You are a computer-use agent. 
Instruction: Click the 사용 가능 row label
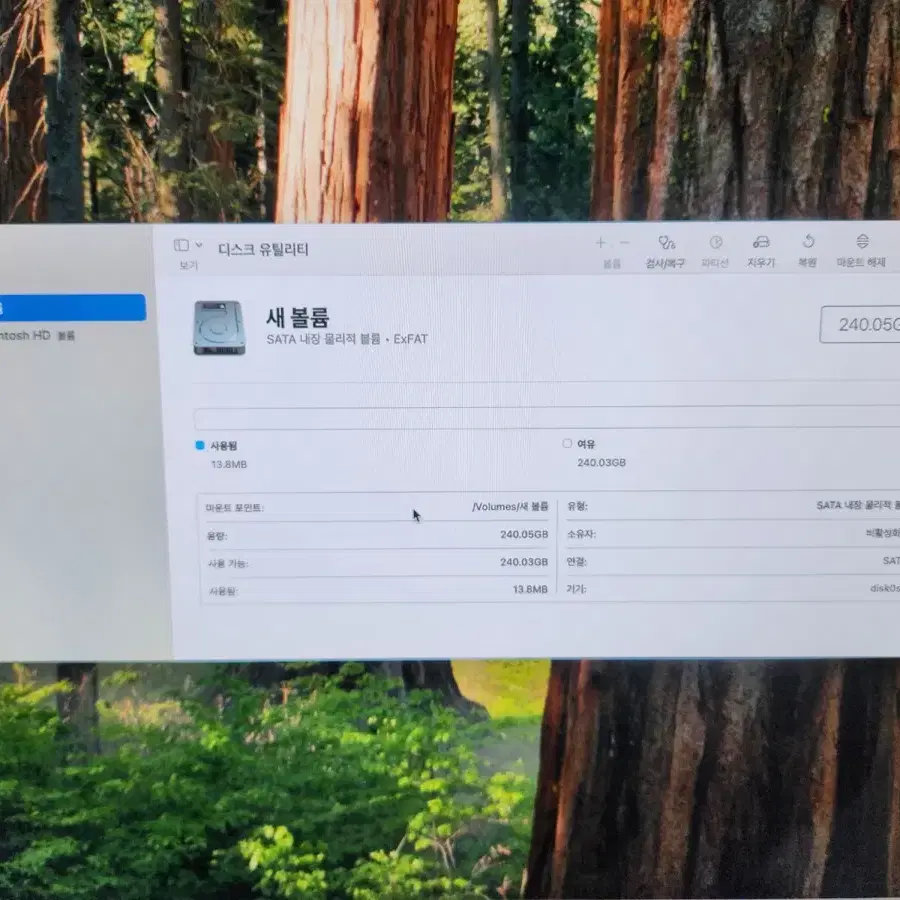tap(228, 564)
